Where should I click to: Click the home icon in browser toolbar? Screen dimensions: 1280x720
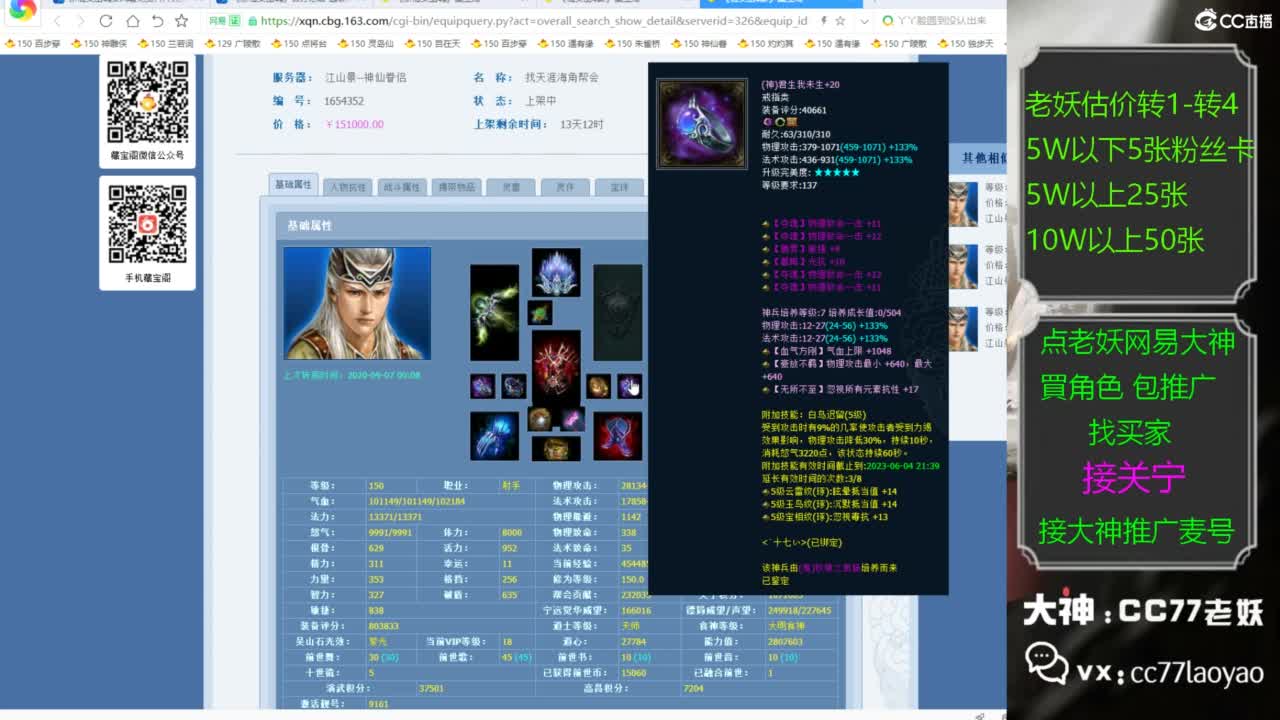click(x=134, y=21)
